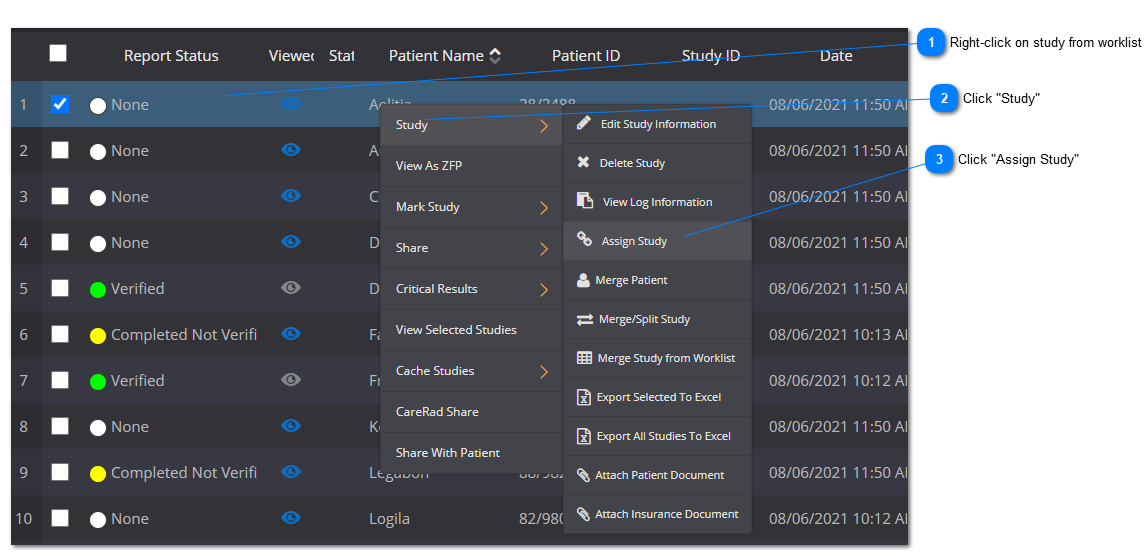Click the View Log Information document icon
1148x556 pixels.
[585, 201]
